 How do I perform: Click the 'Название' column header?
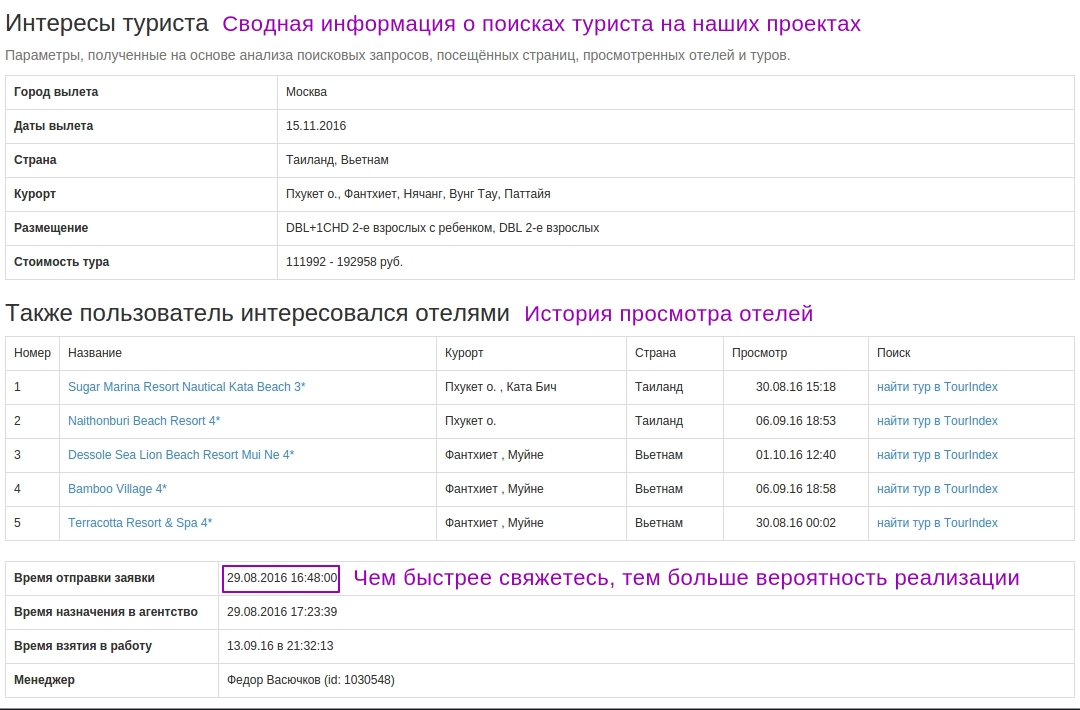[x=95, y=353]
